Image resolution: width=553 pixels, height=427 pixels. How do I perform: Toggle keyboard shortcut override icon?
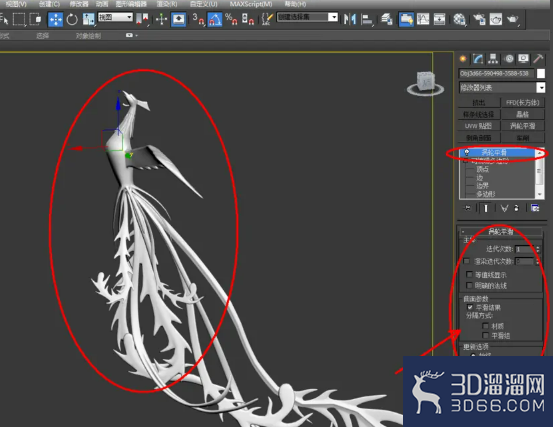tap(178, 19)
